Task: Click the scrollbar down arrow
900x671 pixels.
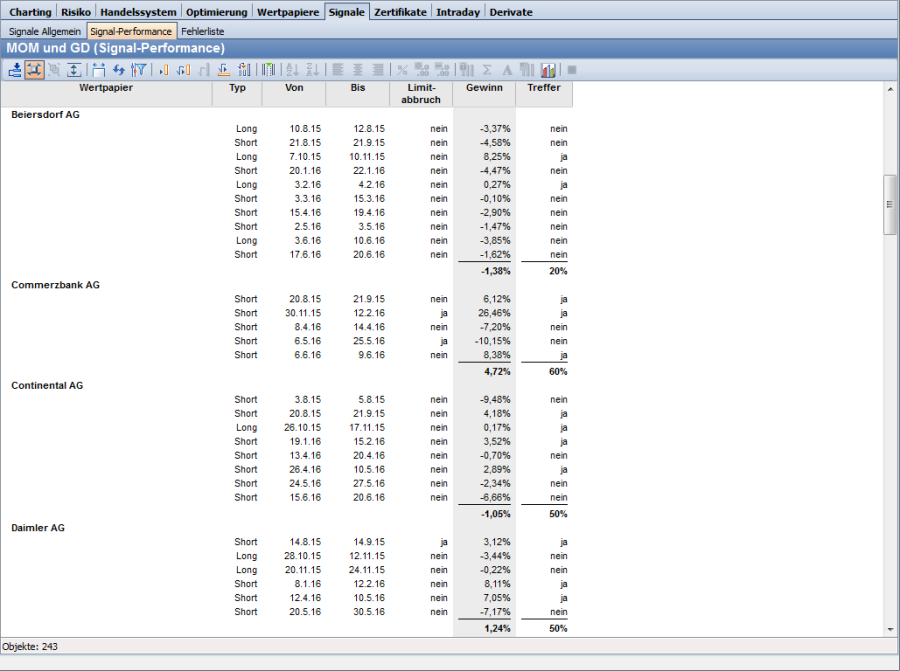Action: 890,629
